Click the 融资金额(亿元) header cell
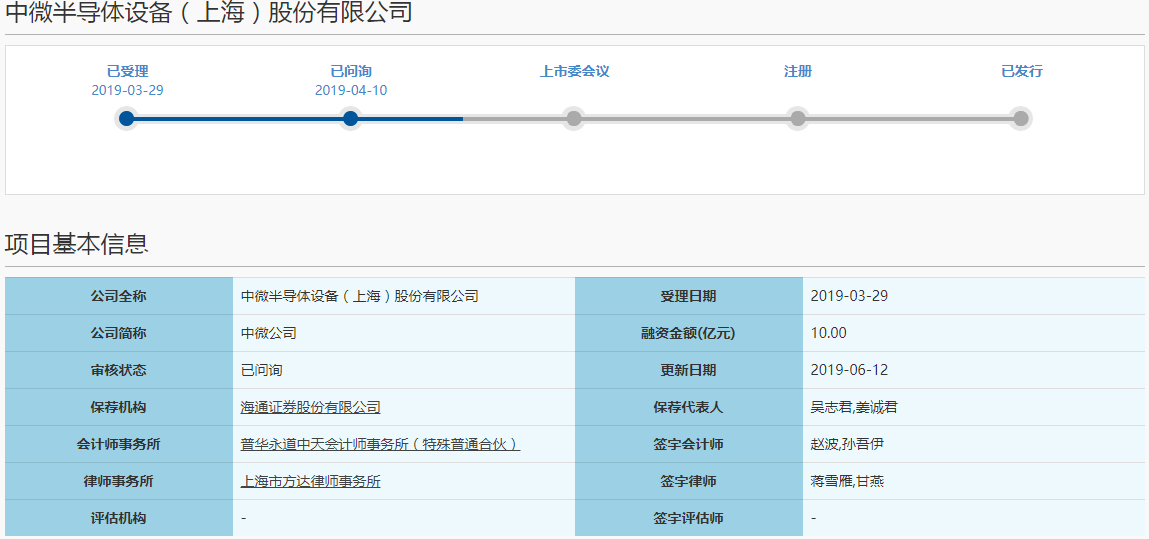 pyautogui.click(x=689, y=333)
